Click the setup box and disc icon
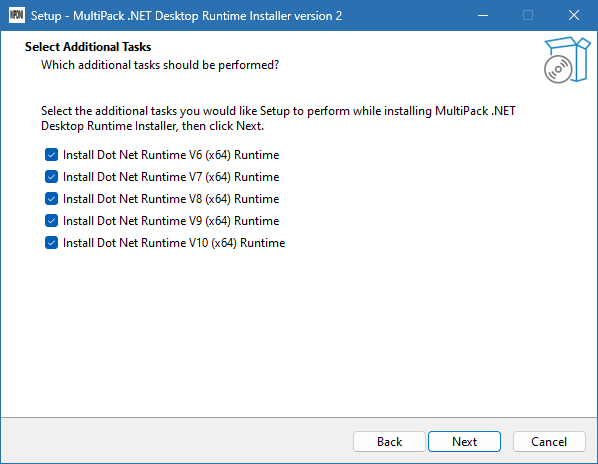 (x=567, y=60)
